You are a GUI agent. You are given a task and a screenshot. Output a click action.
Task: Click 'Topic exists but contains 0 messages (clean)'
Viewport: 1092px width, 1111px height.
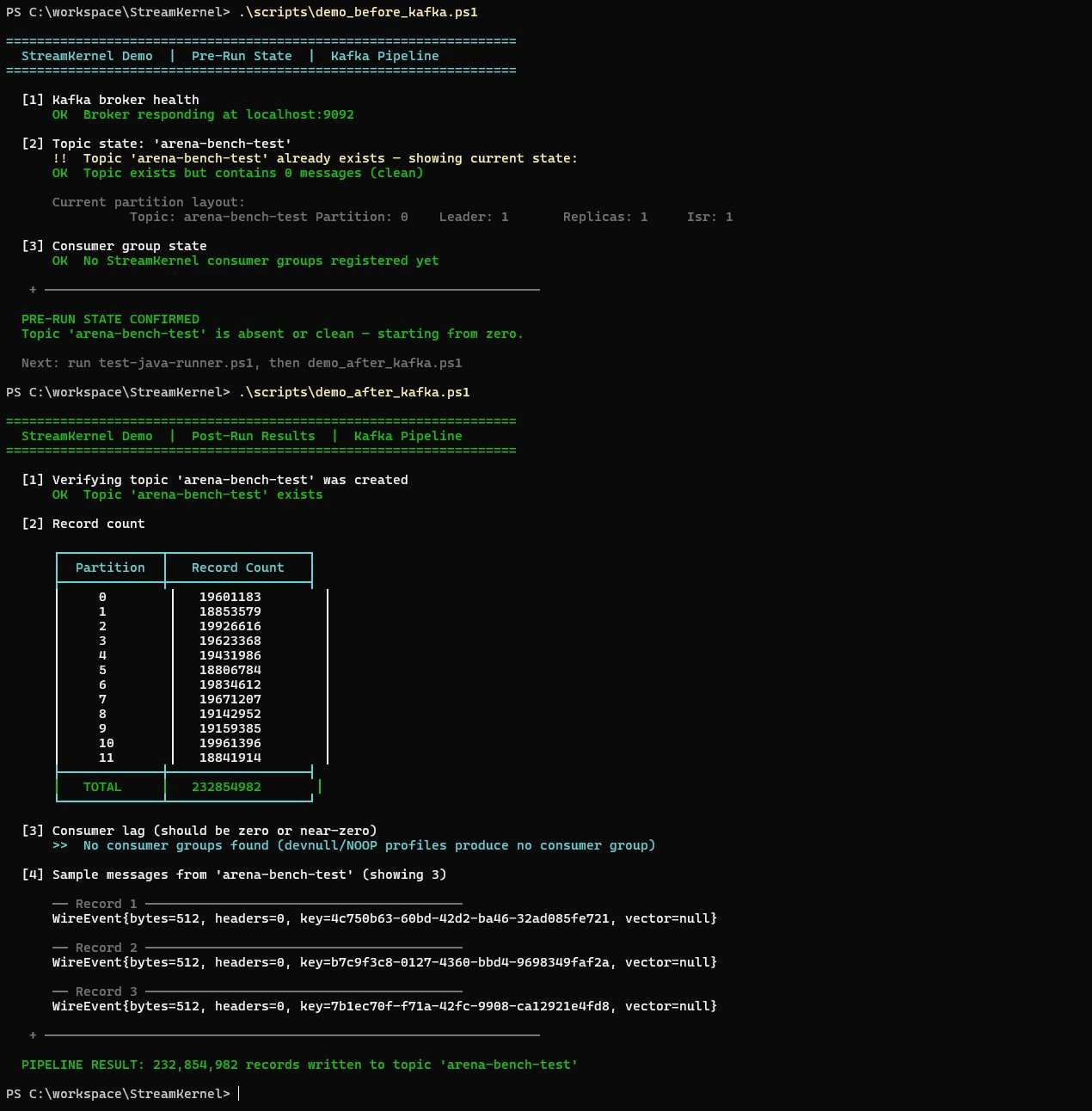point(253,173)
